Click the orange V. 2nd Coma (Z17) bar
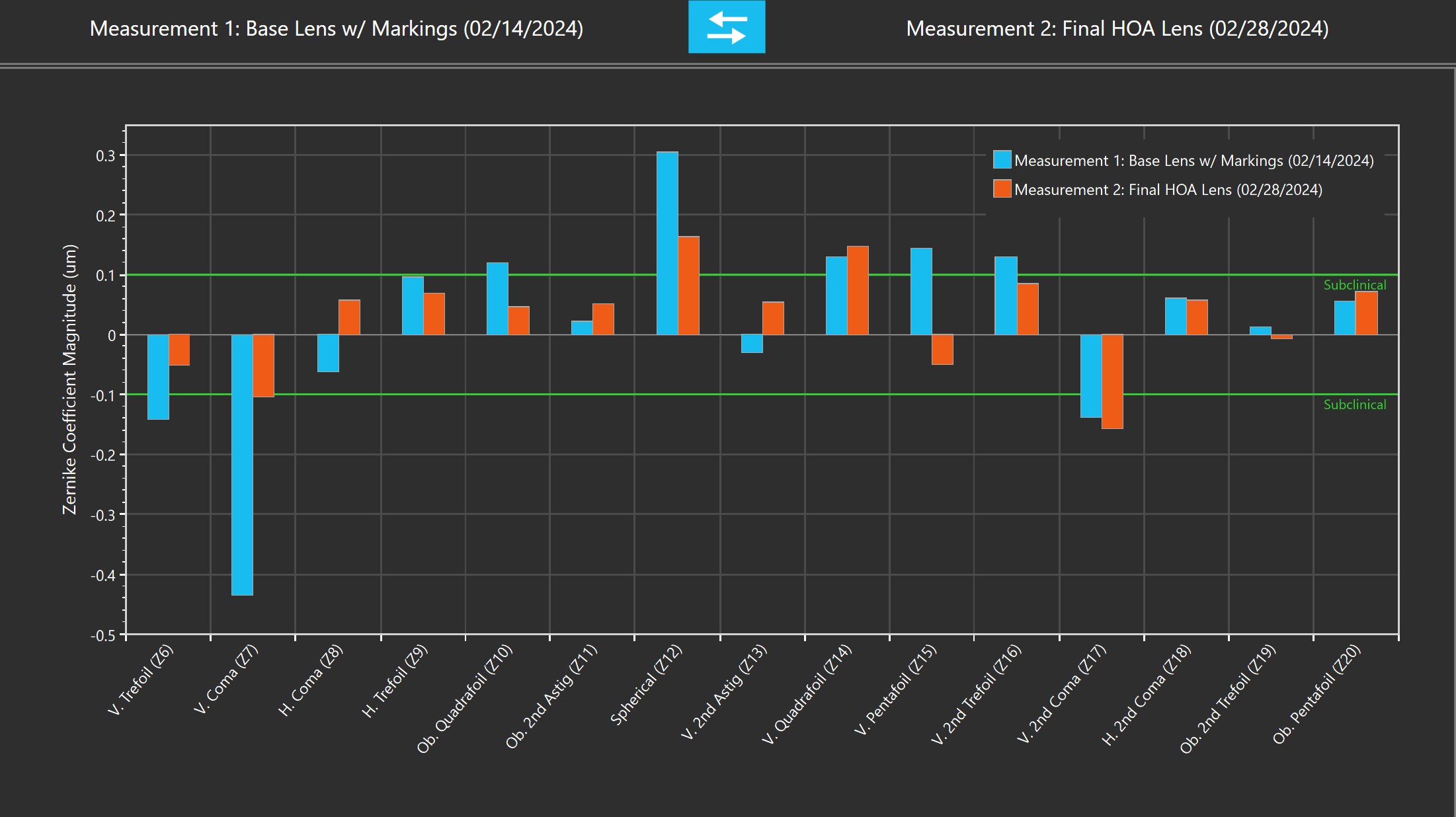The image size is (1456, 817). click(x=1112, y=381)
